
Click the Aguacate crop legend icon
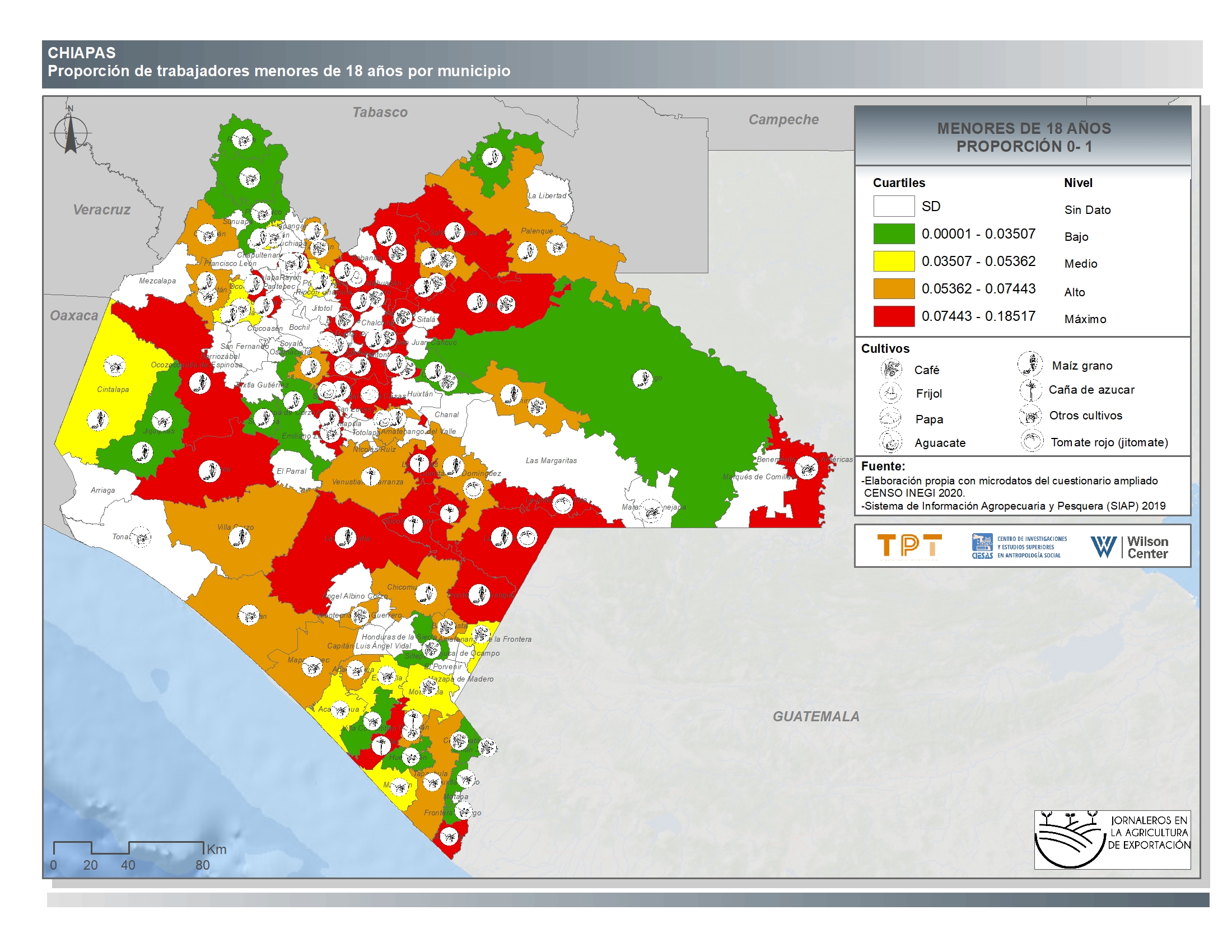[891, 442]
